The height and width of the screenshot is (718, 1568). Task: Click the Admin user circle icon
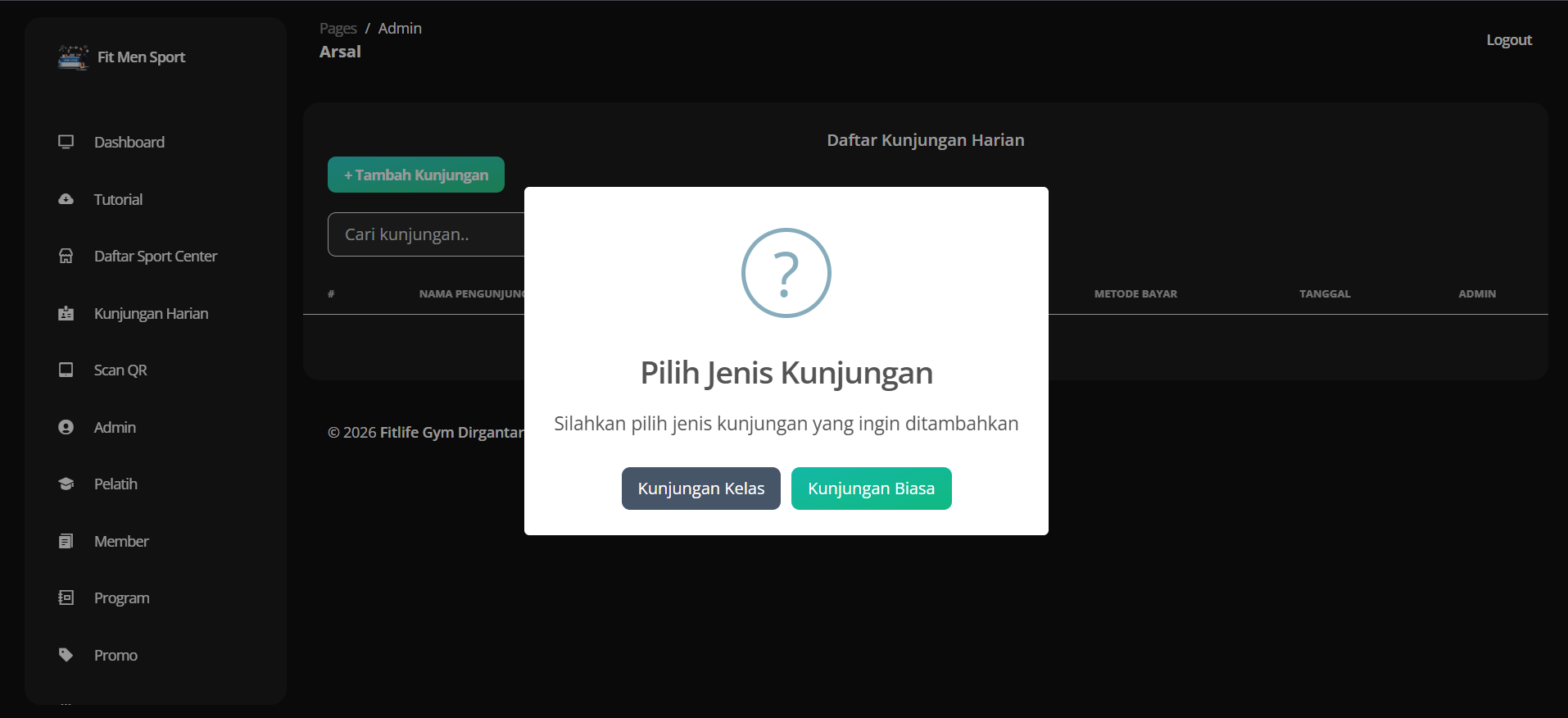pos(66,427)
